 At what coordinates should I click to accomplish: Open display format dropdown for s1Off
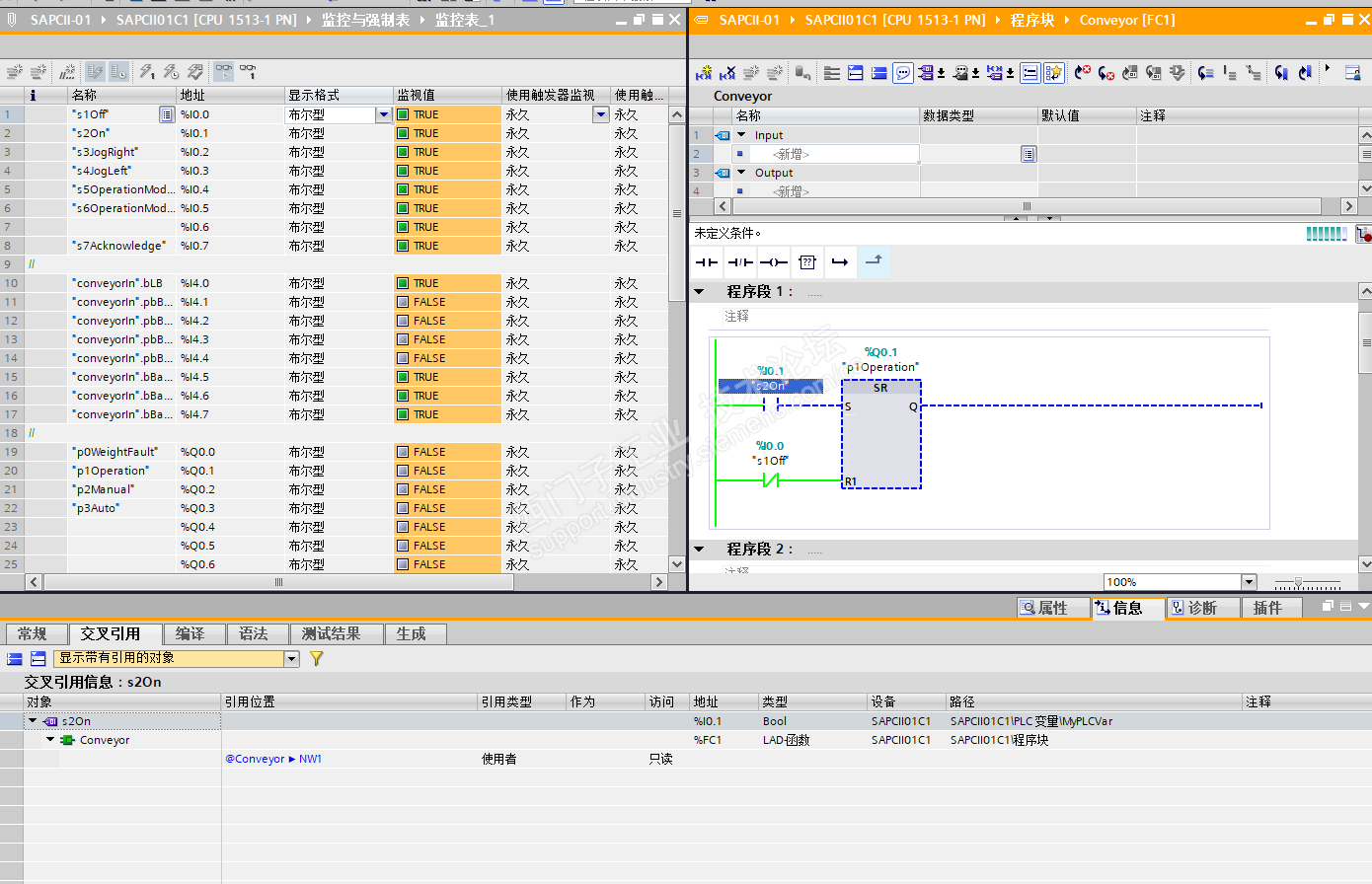(383, 114)
